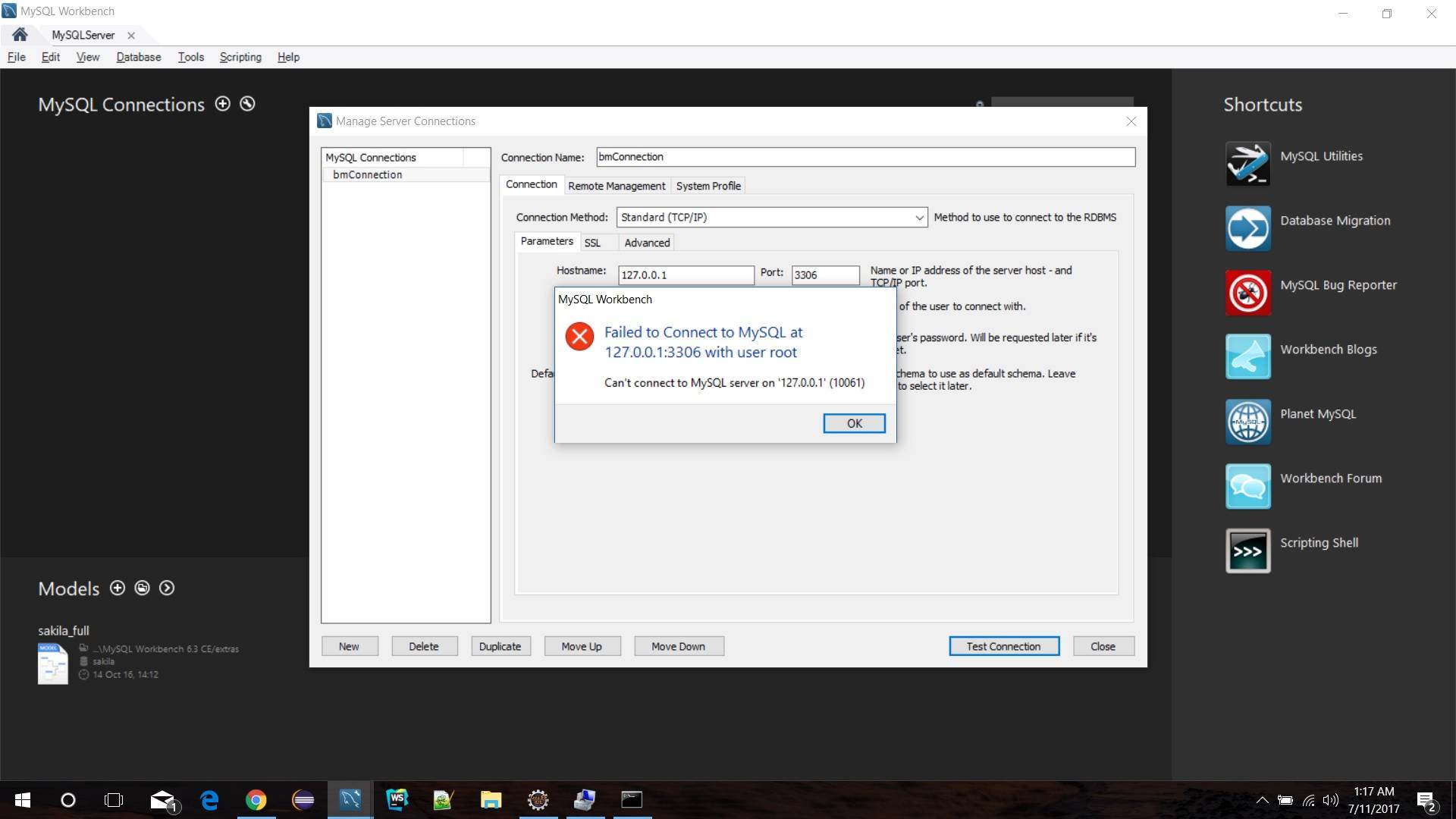Click the MySQL Connections list column header
This screenshot has height=819, width=1456.
[393, 158]
